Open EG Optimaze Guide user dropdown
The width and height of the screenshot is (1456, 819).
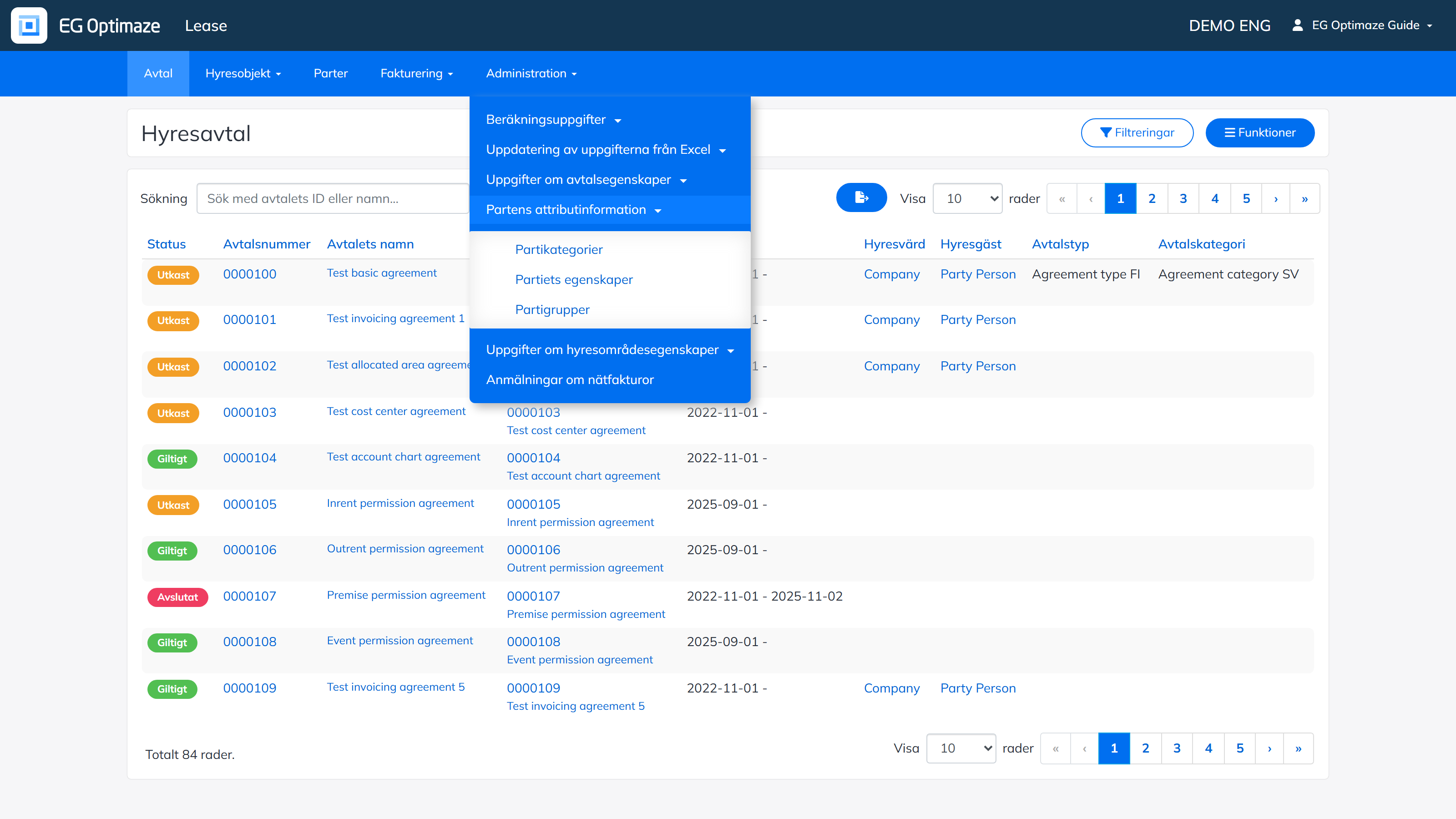point(1372,25)
